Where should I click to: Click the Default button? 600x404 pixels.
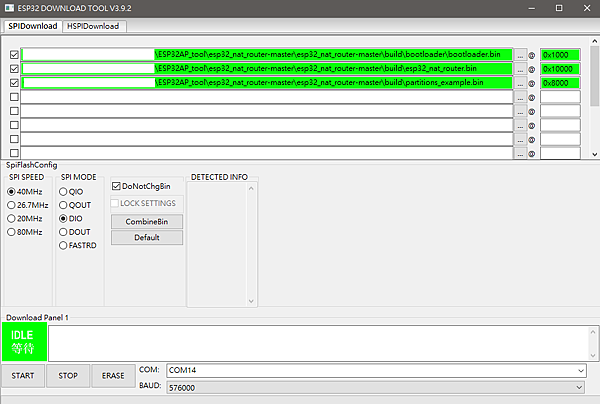(147, 238)
